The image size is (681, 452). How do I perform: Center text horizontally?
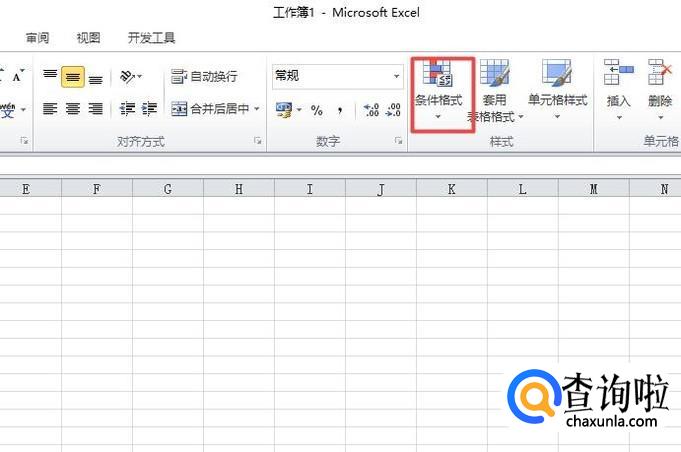[x=73, y=108]
